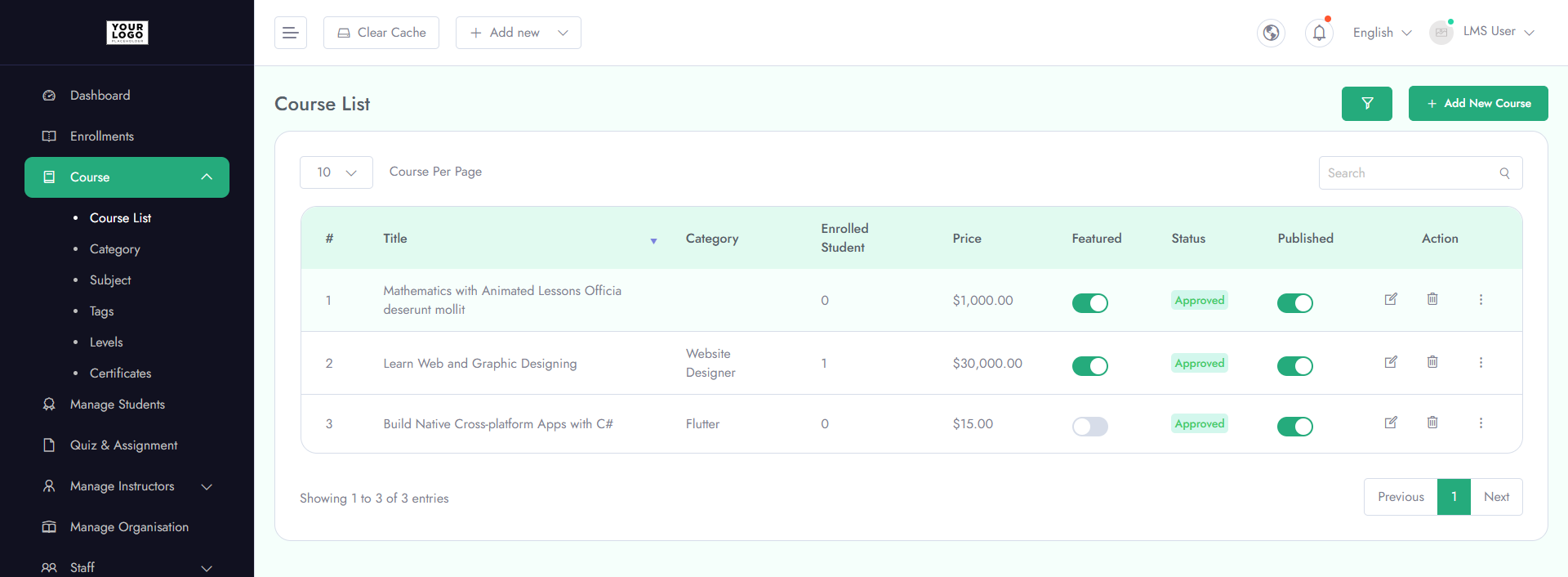Expand the Manage Instructors menu

click(x=127, y=486)
